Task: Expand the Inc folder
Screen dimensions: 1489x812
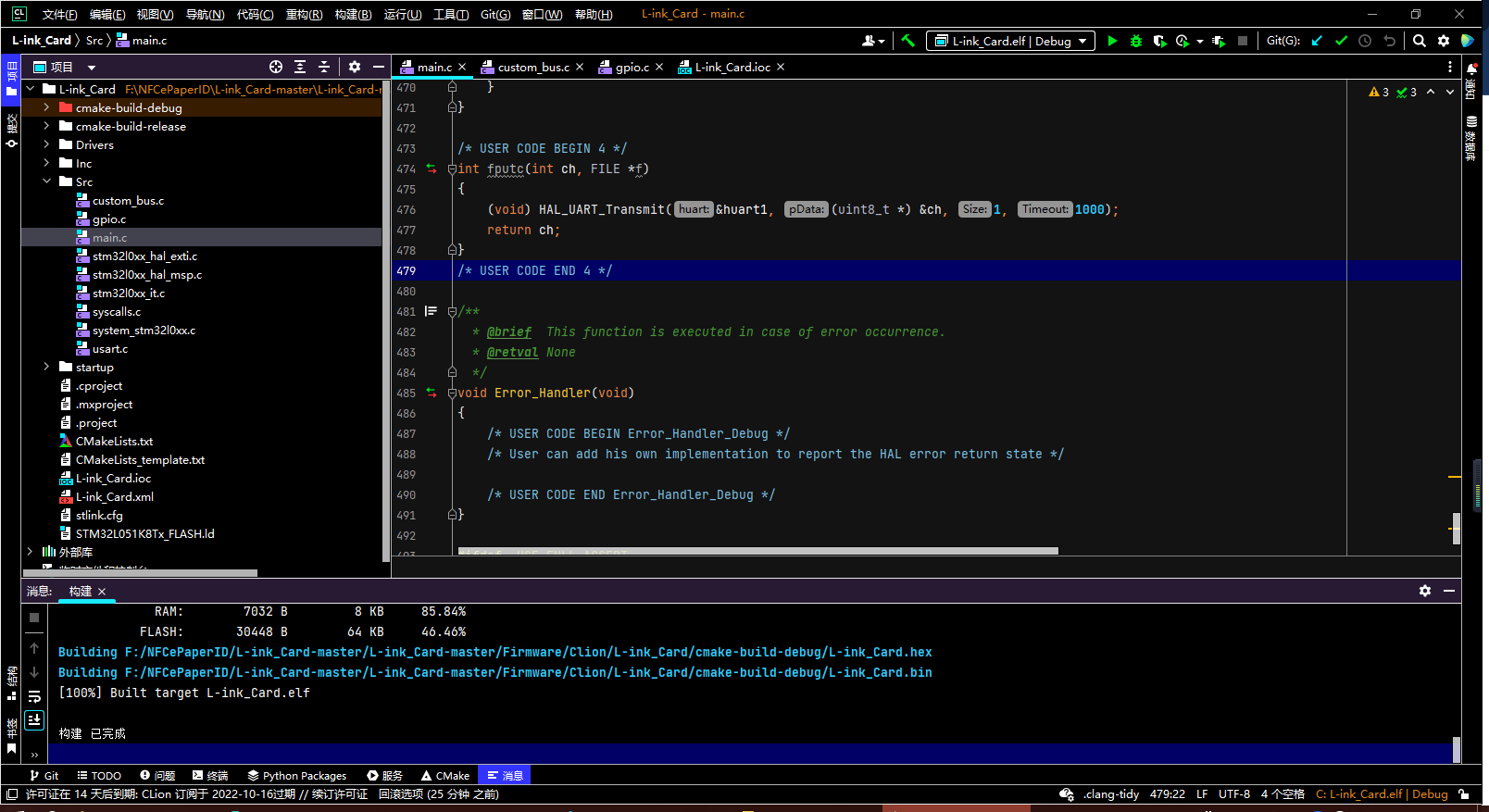Action: click(x=46, y=163)
